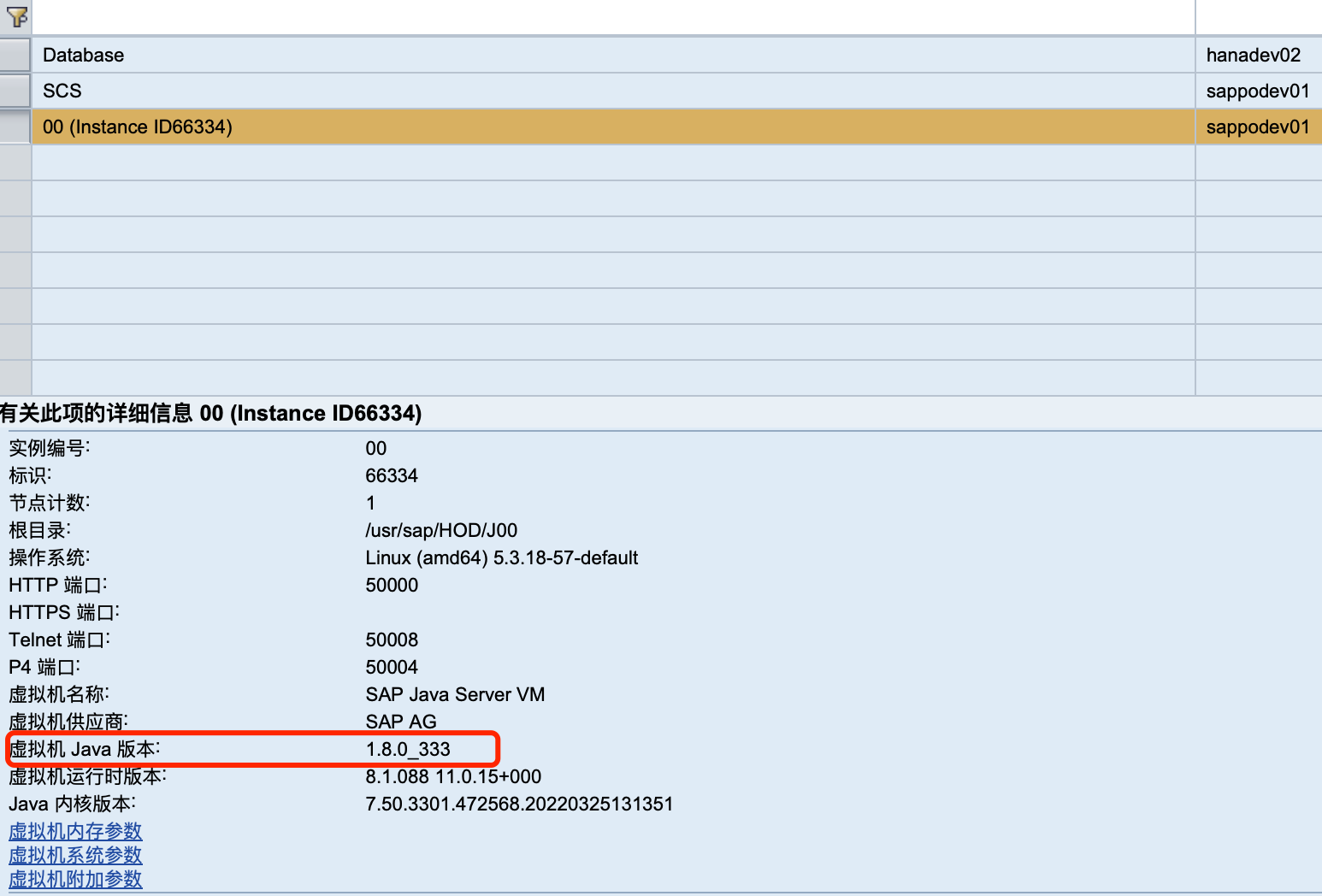Click the Java 内核版本 label
The height and width of the screenshot is (896, 1322).
[x=72, y=804]
